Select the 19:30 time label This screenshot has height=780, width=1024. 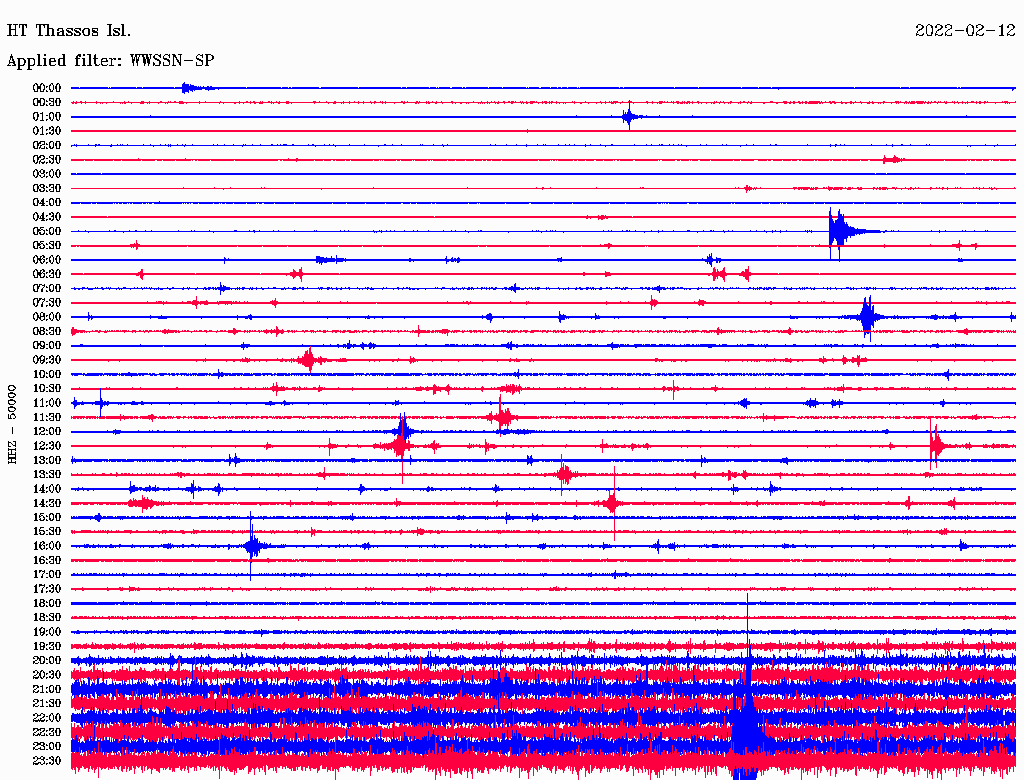pos(46,647)
